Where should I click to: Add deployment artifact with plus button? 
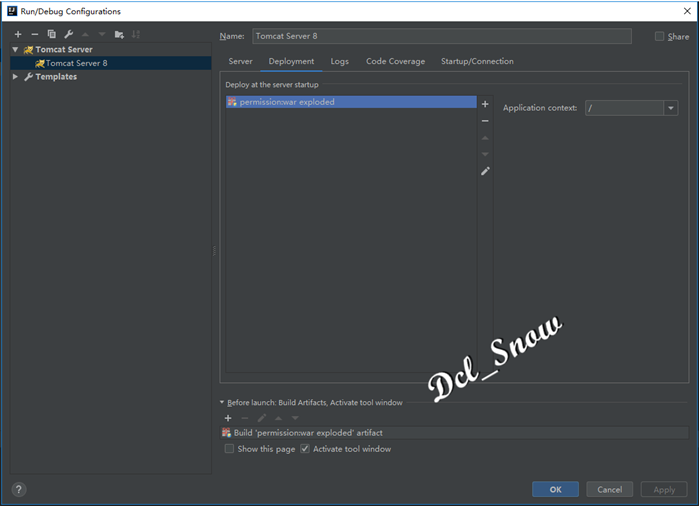click(485, 104)
